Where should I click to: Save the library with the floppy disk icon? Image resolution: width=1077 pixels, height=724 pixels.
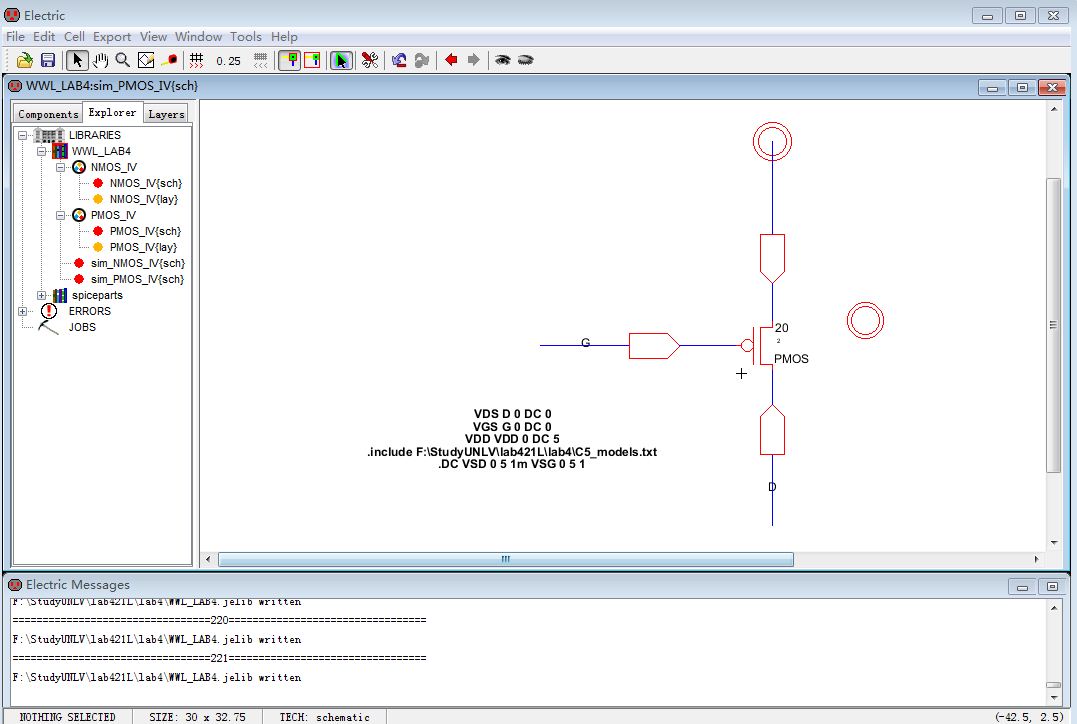(47, 60)
